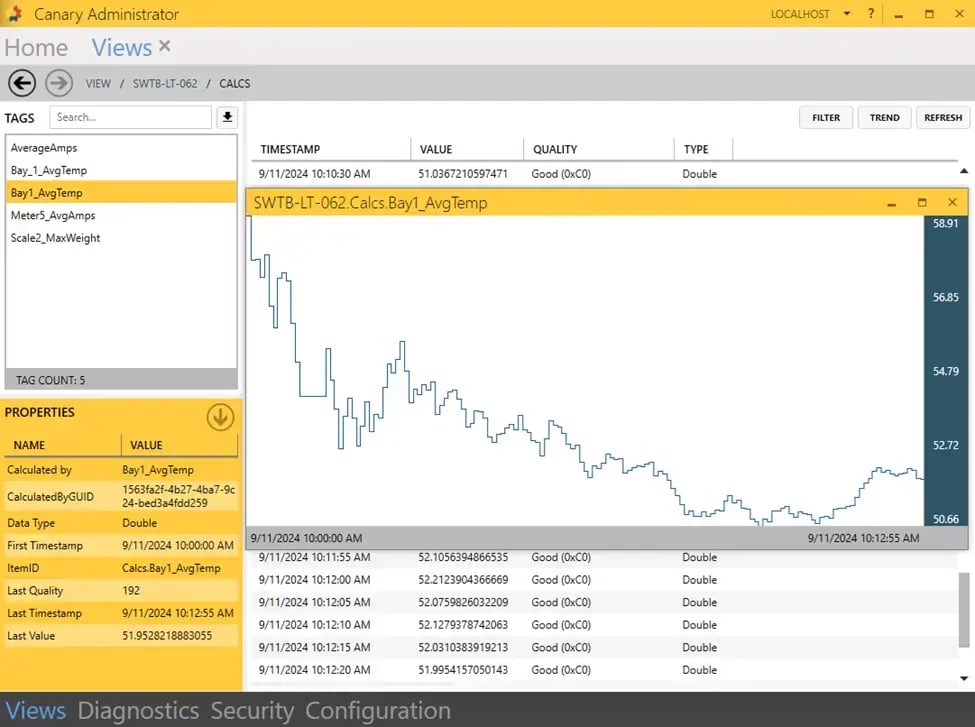Click the maximize icon on the trend popup
The width and height of the screenshot is (975, 727).
click(921, 202)
